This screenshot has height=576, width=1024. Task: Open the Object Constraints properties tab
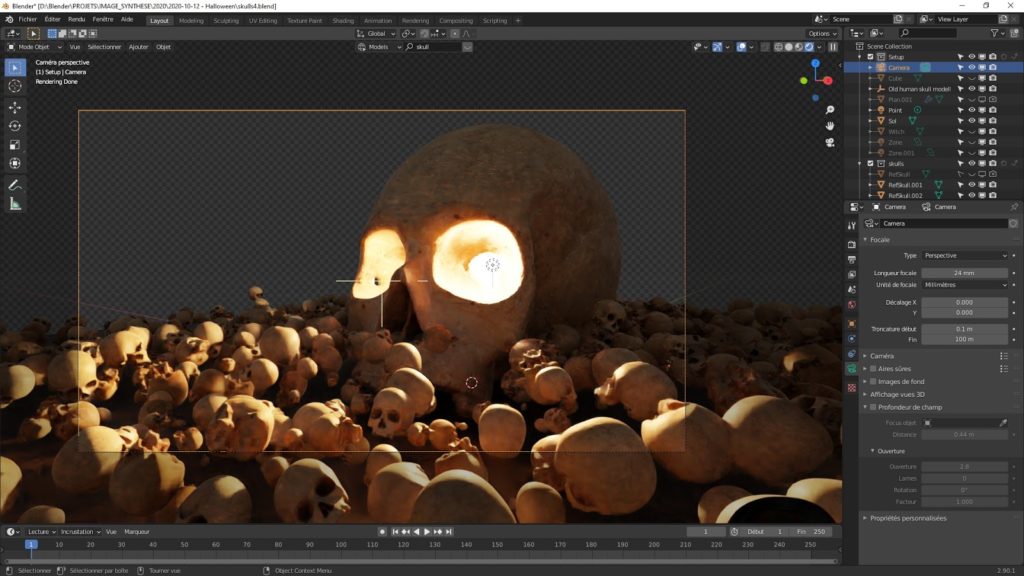(x=852, y=353)
